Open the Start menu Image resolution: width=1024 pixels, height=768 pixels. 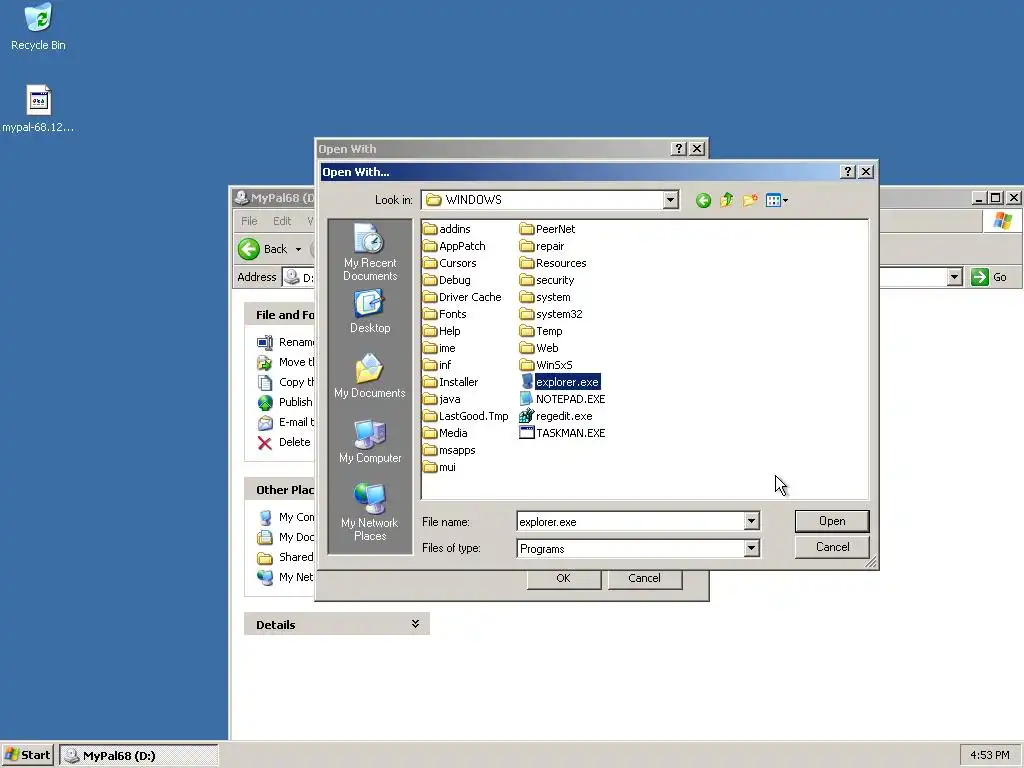pos(27,756)
